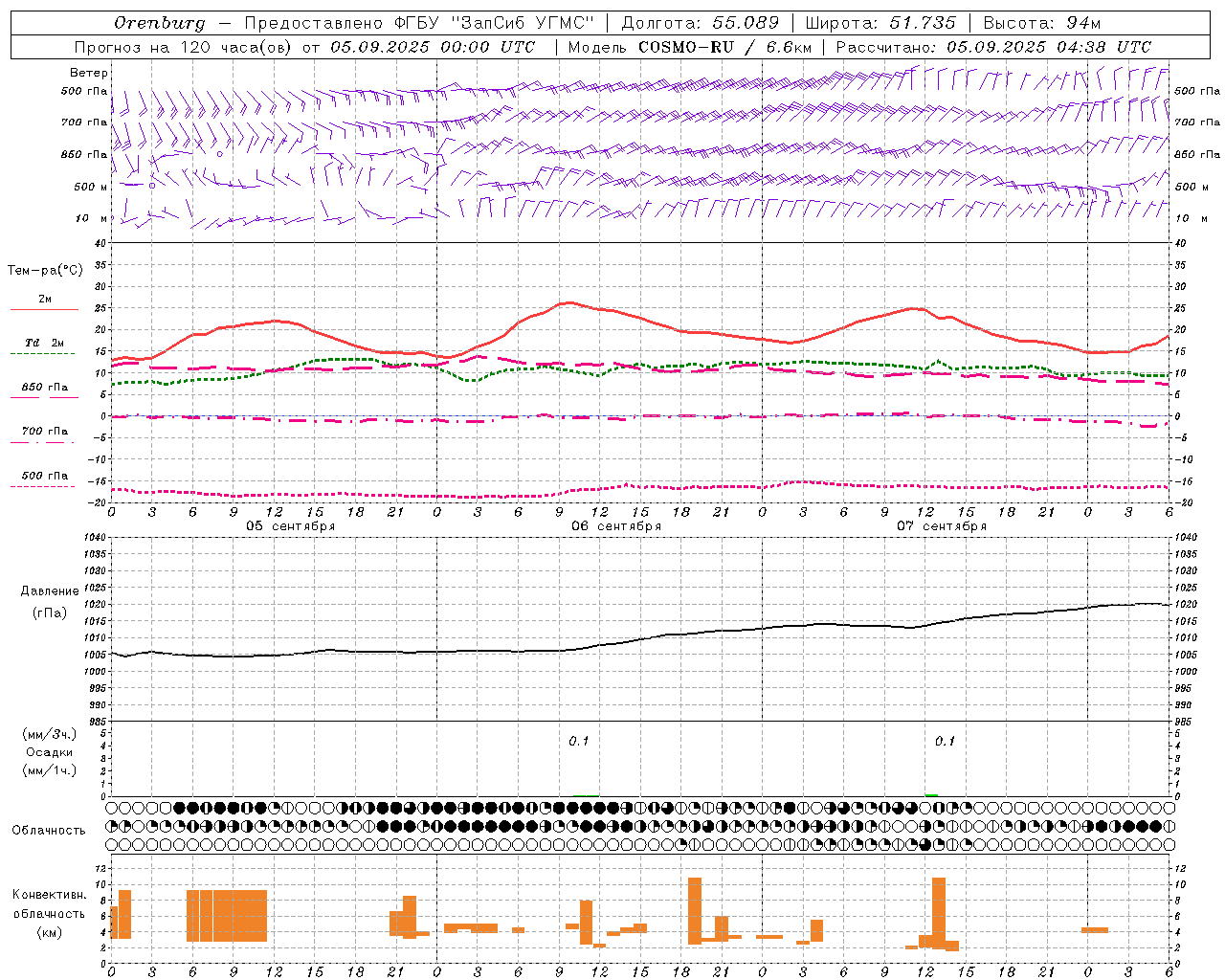Click the 'Ветер' wind panel label

(x=89, y=73)
